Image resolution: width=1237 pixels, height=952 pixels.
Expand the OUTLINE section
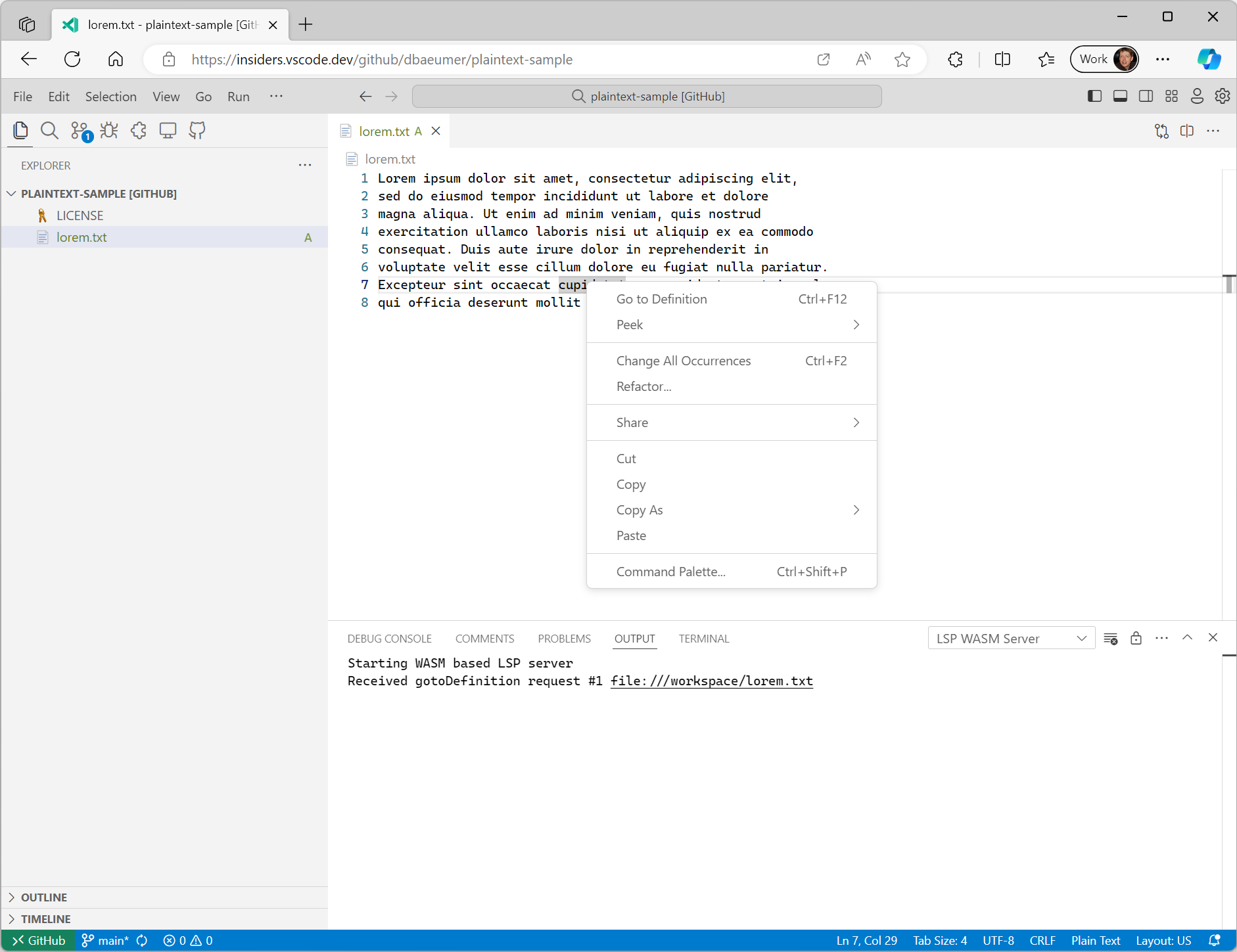(43, 897)
